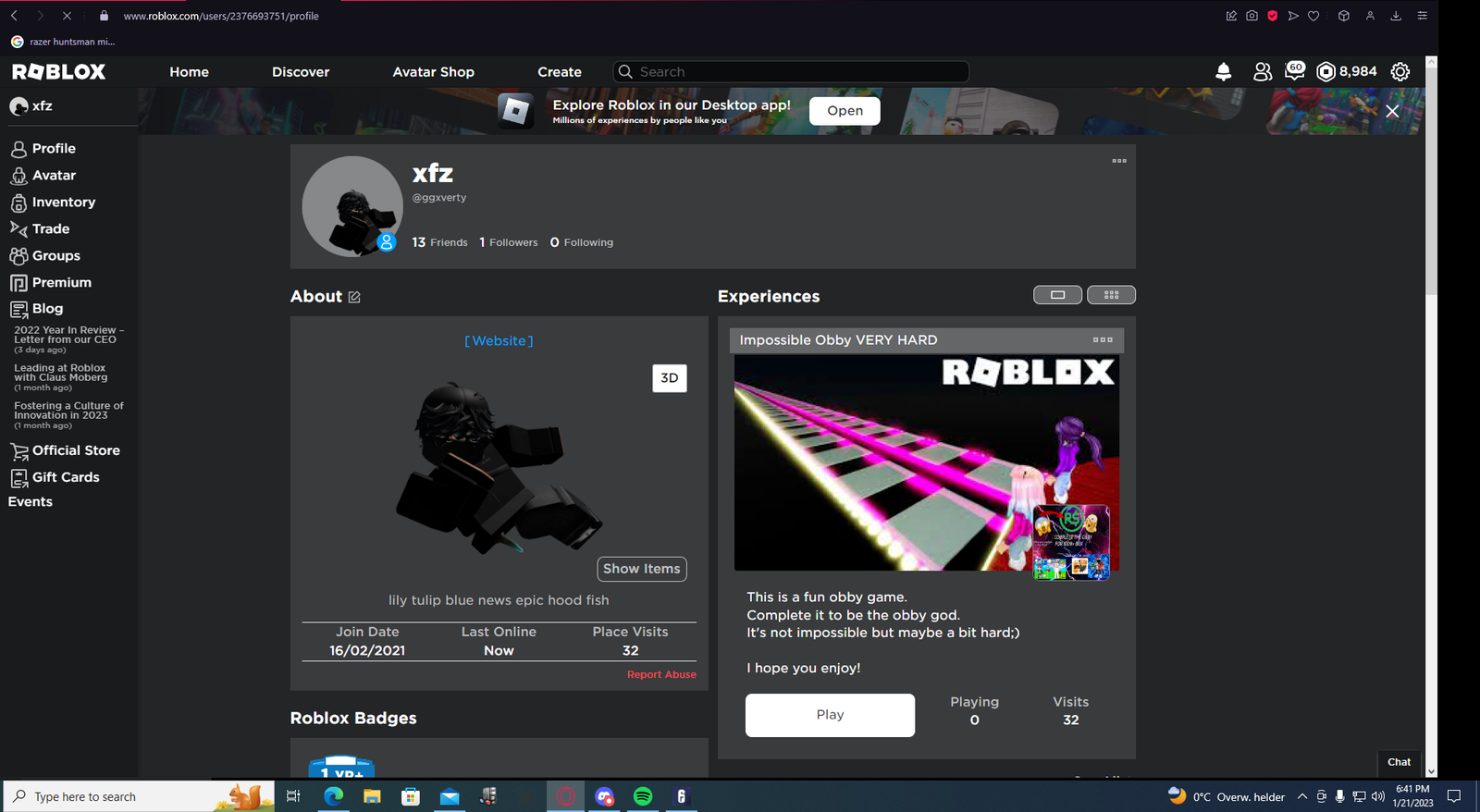
Task: Open the Discover tab
Action: [301, 72]
